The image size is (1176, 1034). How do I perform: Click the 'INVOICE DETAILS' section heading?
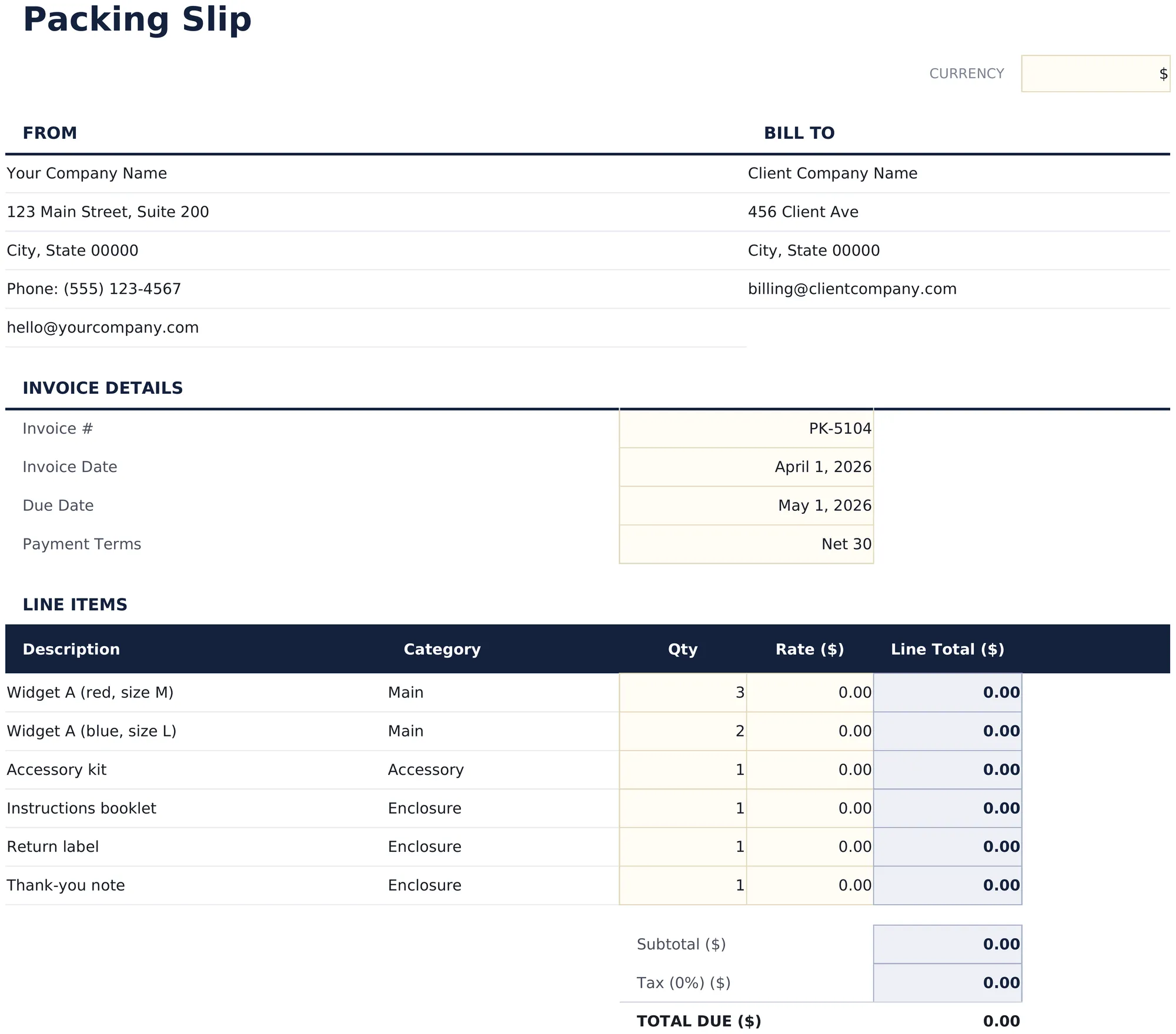point(103,388)
